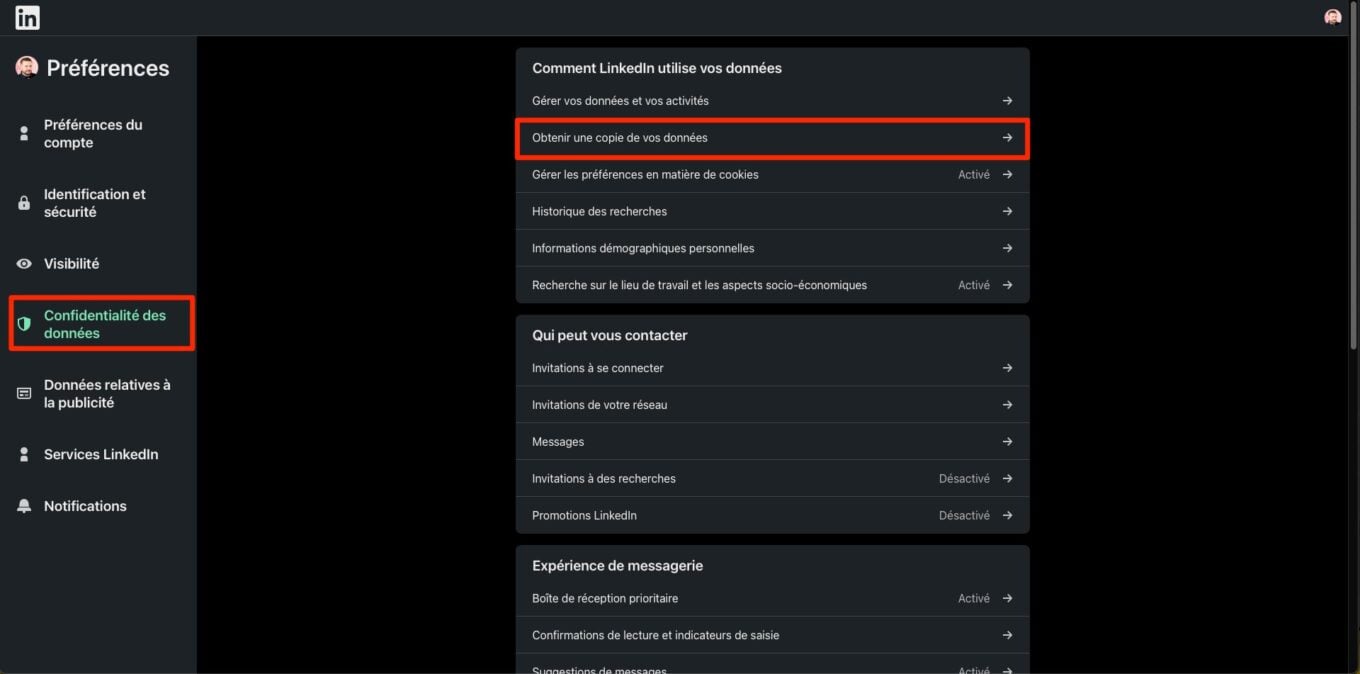Open Invitations de votre réseau
Image resolution: width=1360 pixels, height=674 pixels.
point(772,405)
